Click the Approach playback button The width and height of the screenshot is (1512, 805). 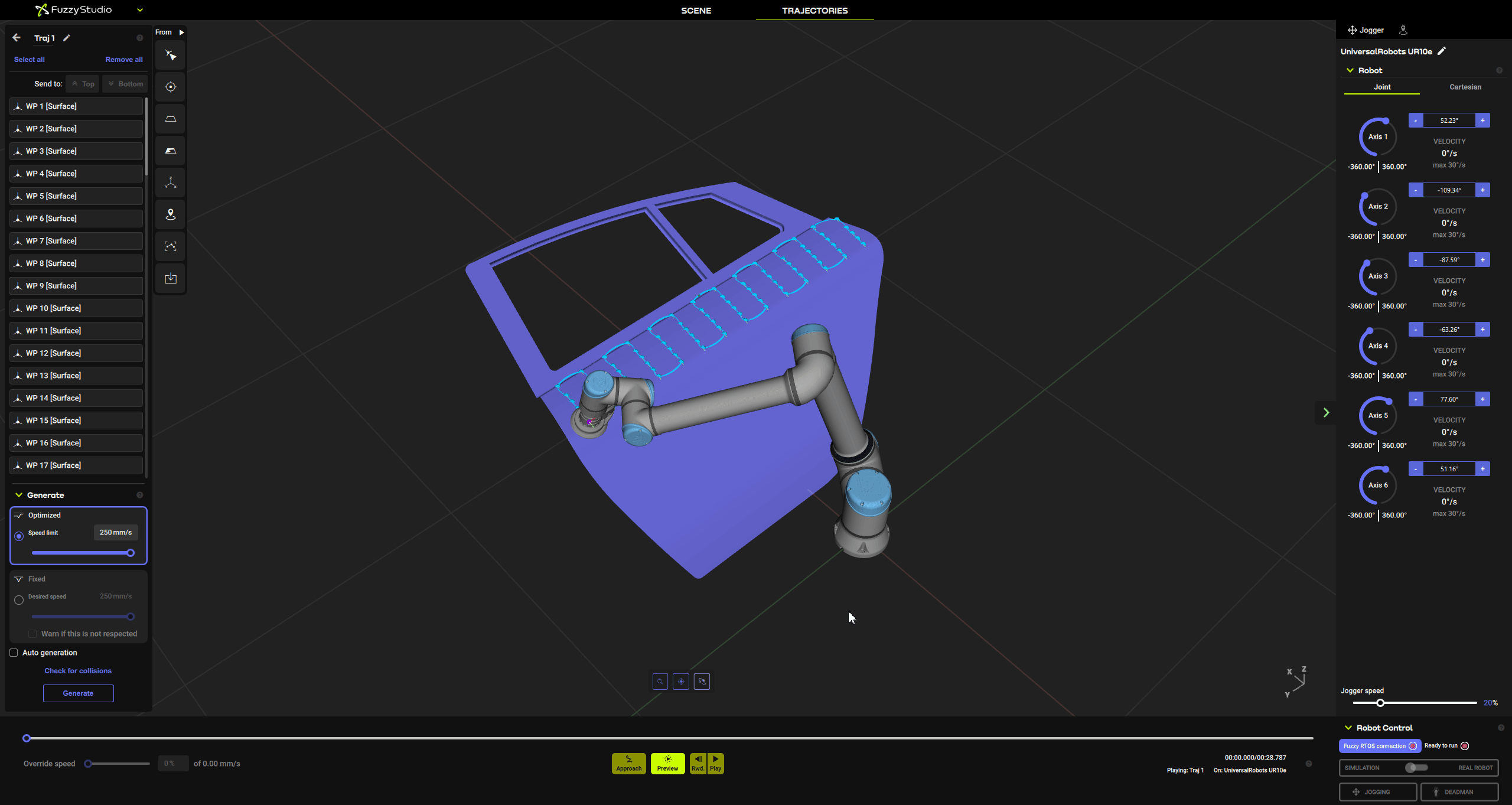(629, 764)
